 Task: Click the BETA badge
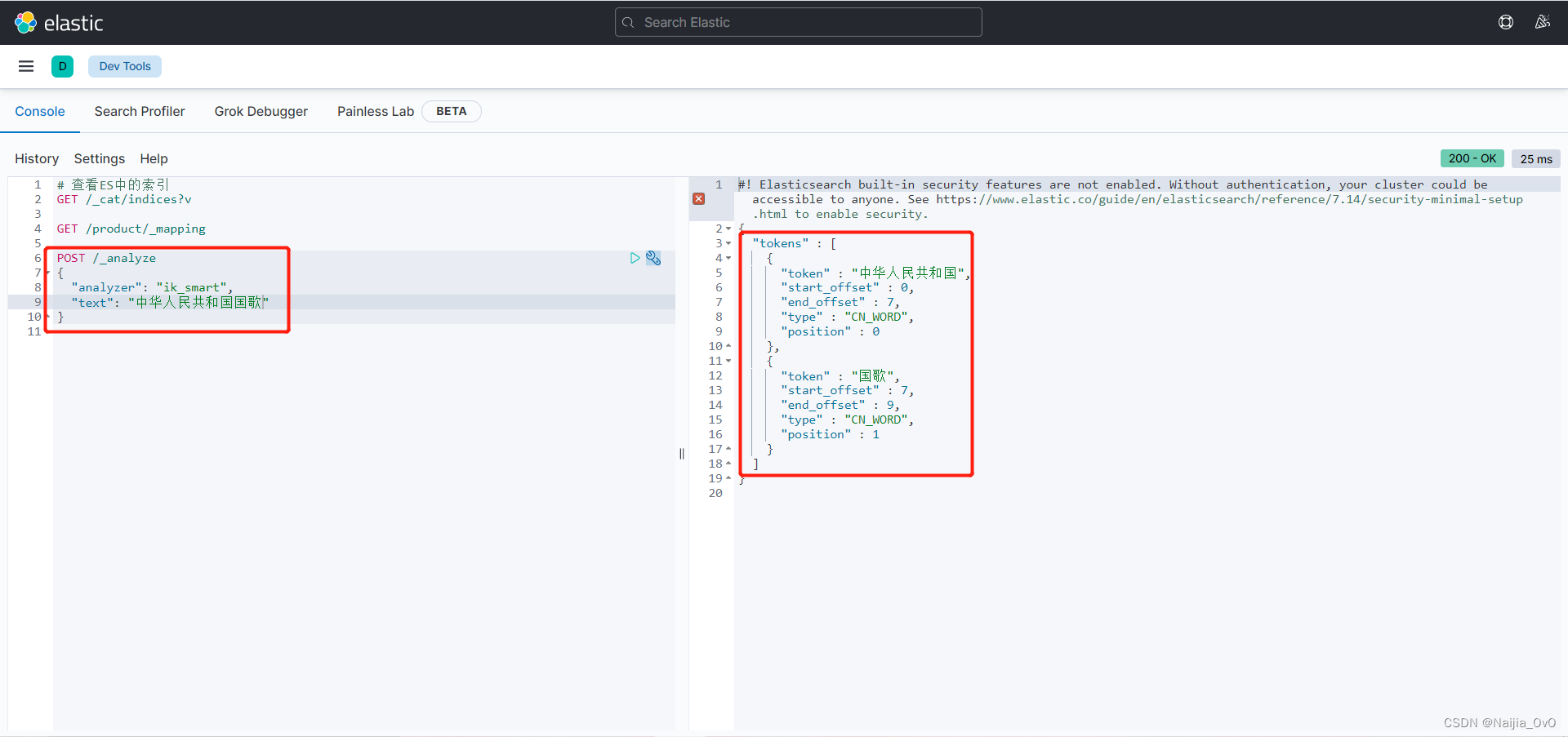click(x=452, y=111)
